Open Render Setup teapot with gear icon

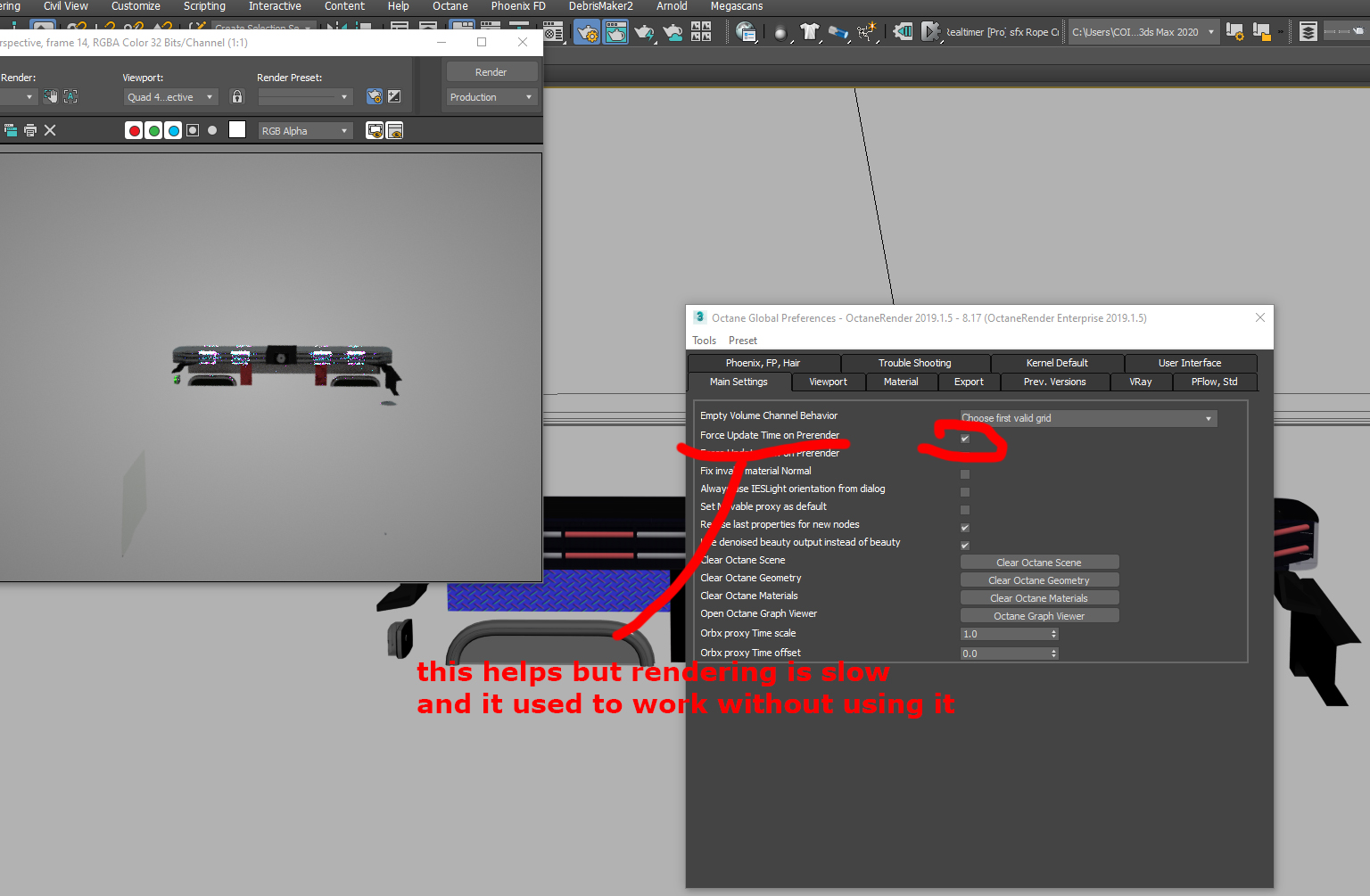(x=587, y=33)
